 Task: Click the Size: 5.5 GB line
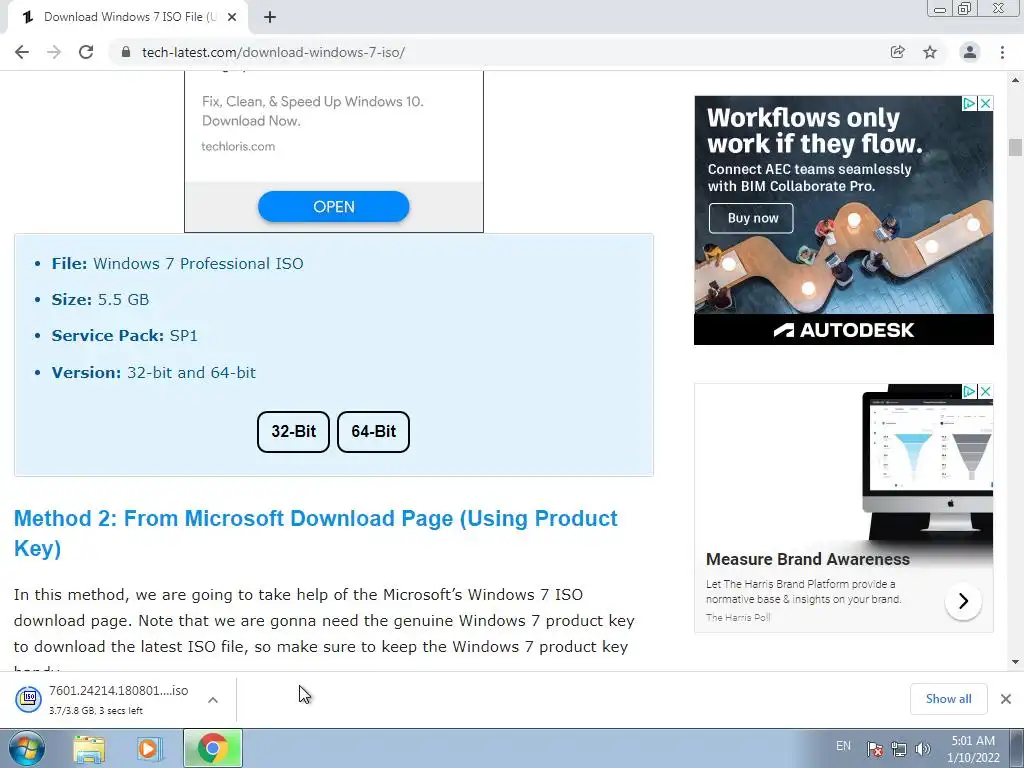101,300
